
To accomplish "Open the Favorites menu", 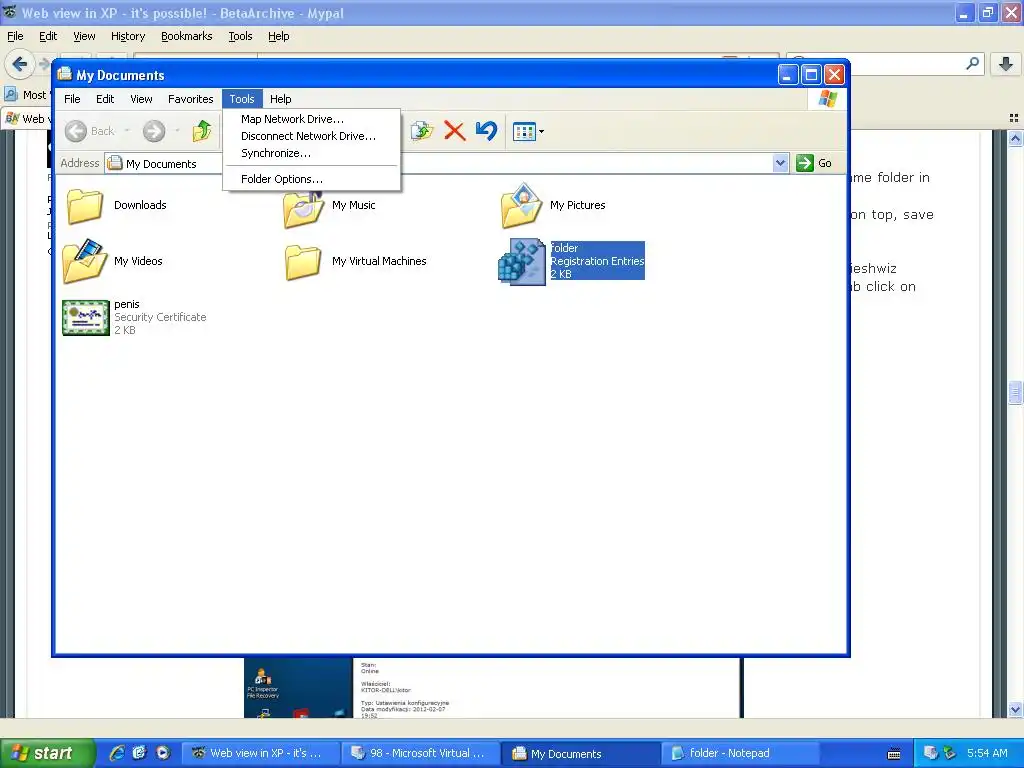I will point(191,99).
